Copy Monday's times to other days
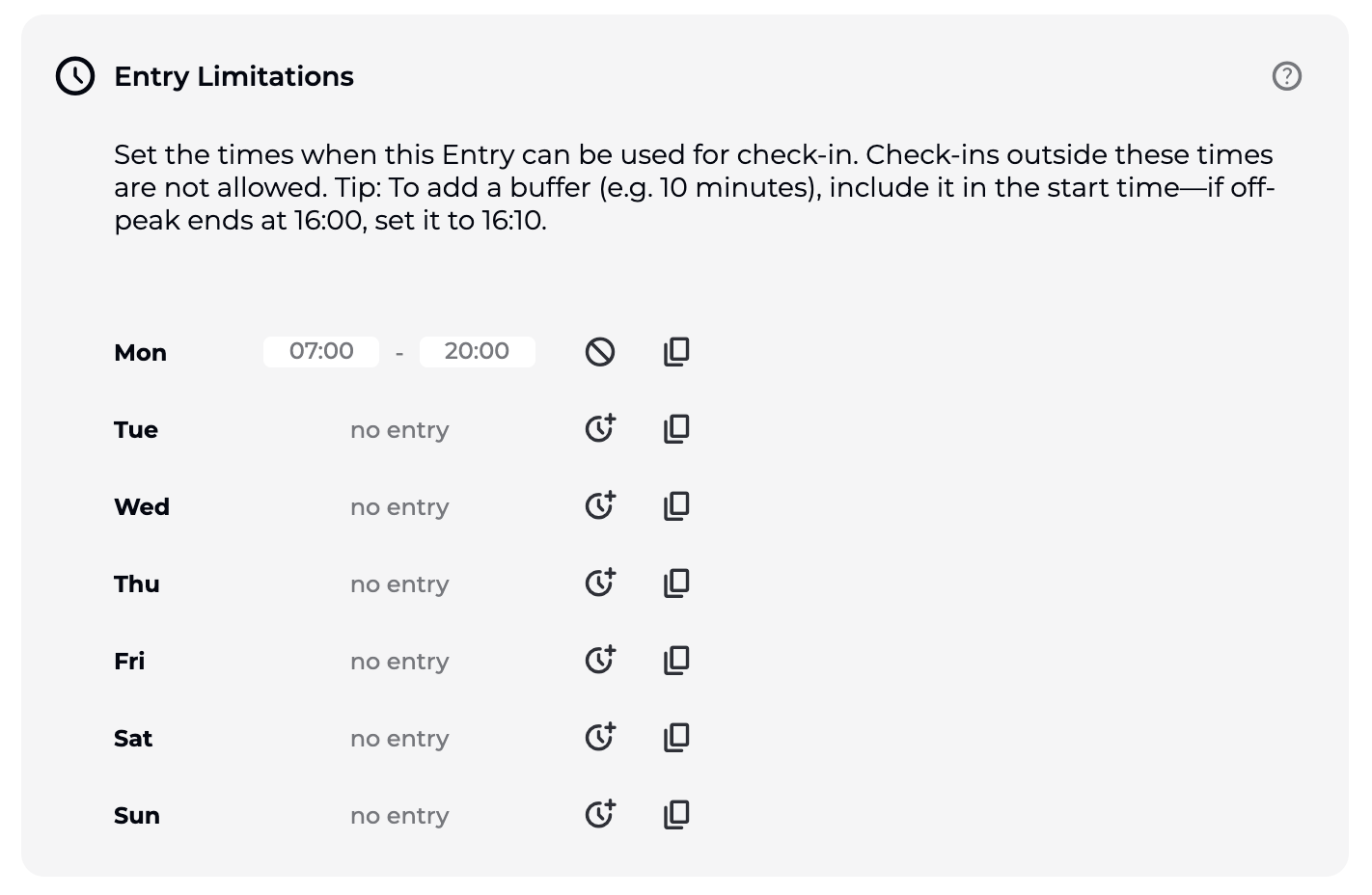 [676, 352]
